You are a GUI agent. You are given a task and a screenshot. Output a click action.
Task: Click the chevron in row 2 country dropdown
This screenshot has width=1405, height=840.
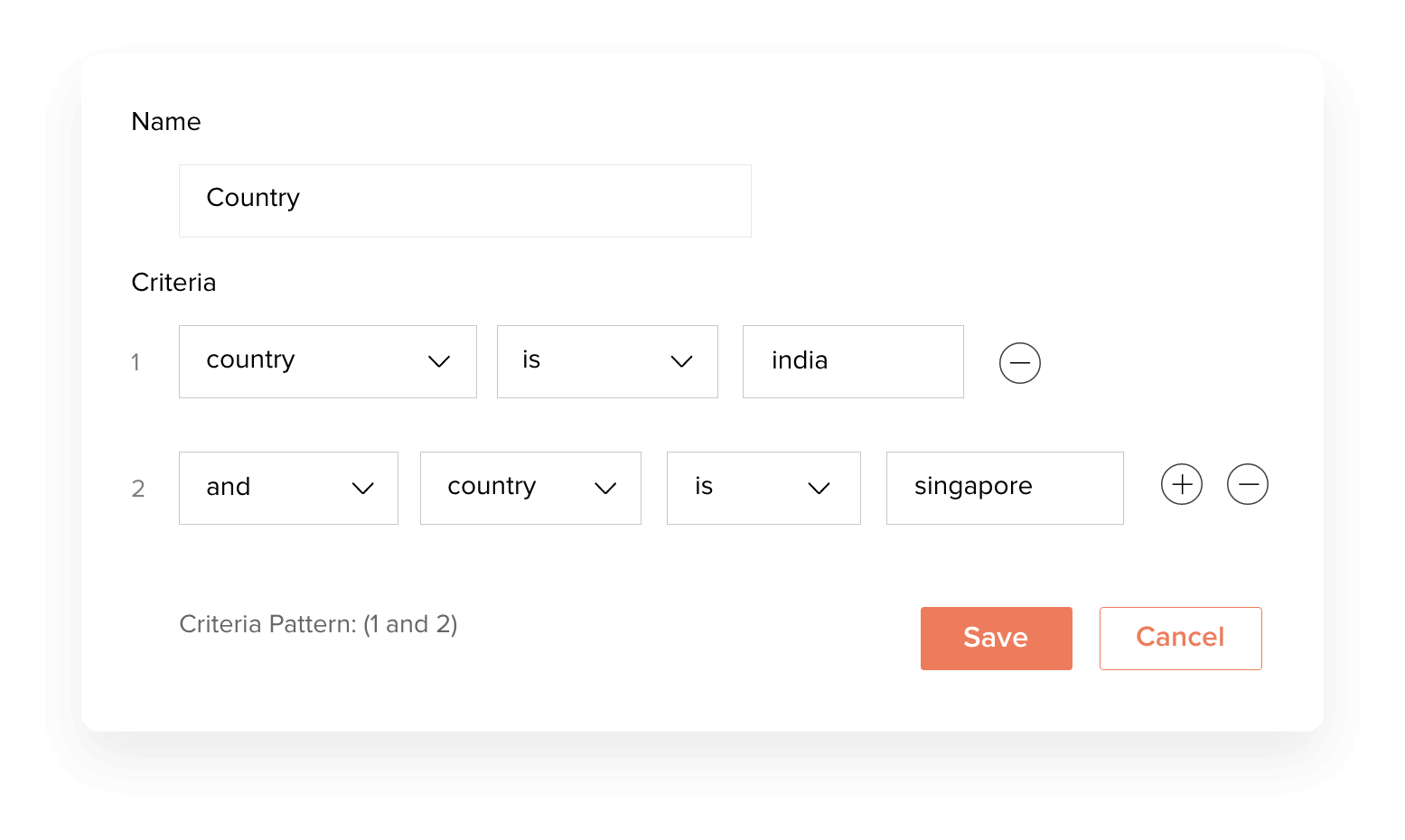(605, 489)
